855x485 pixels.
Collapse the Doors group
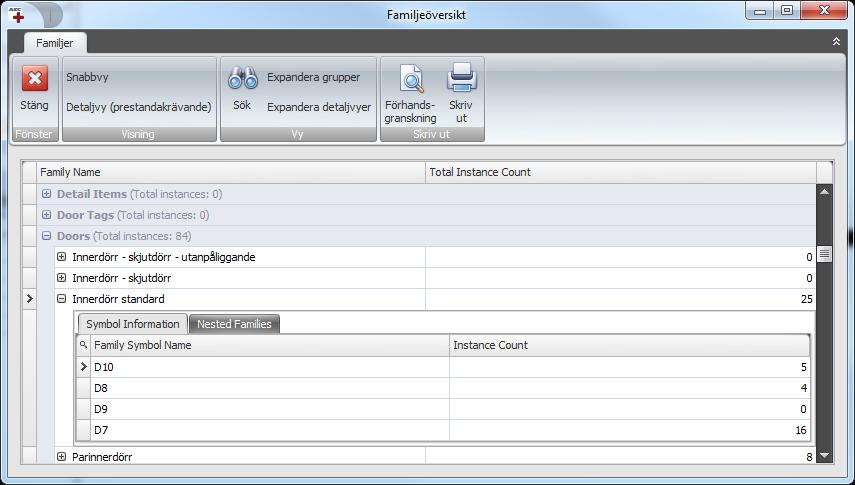tap(47, 236)
